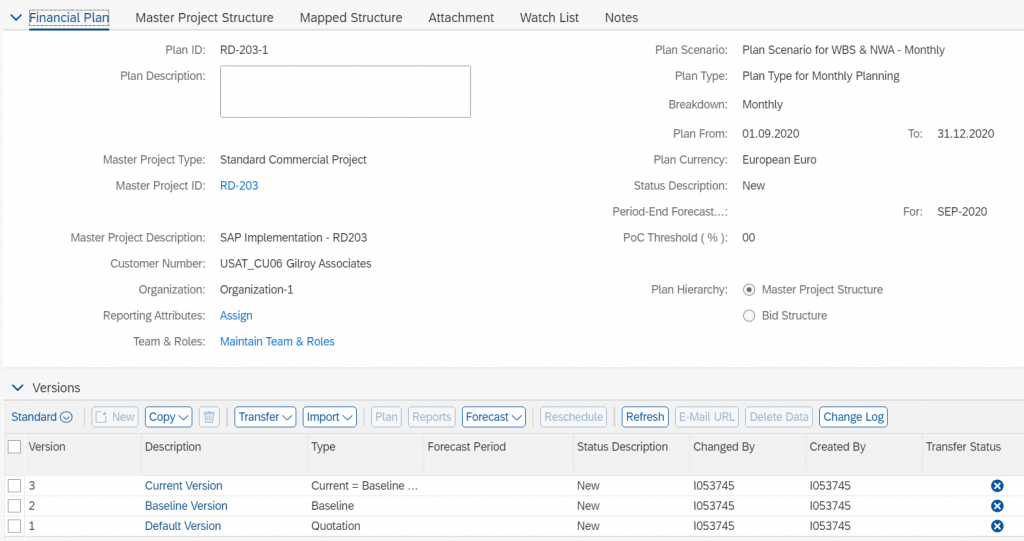
Task: Toggle the select-all checkbox in Versions header
Action: coord(14,447)
